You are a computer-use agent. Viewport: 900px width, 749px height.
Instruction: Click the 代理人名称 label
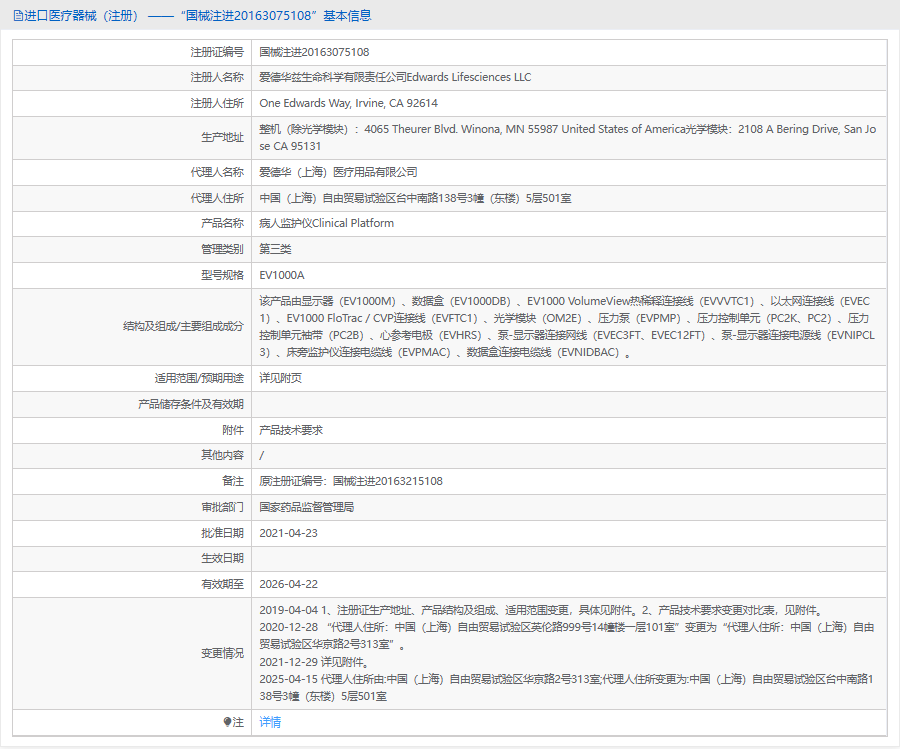(217, 172)
